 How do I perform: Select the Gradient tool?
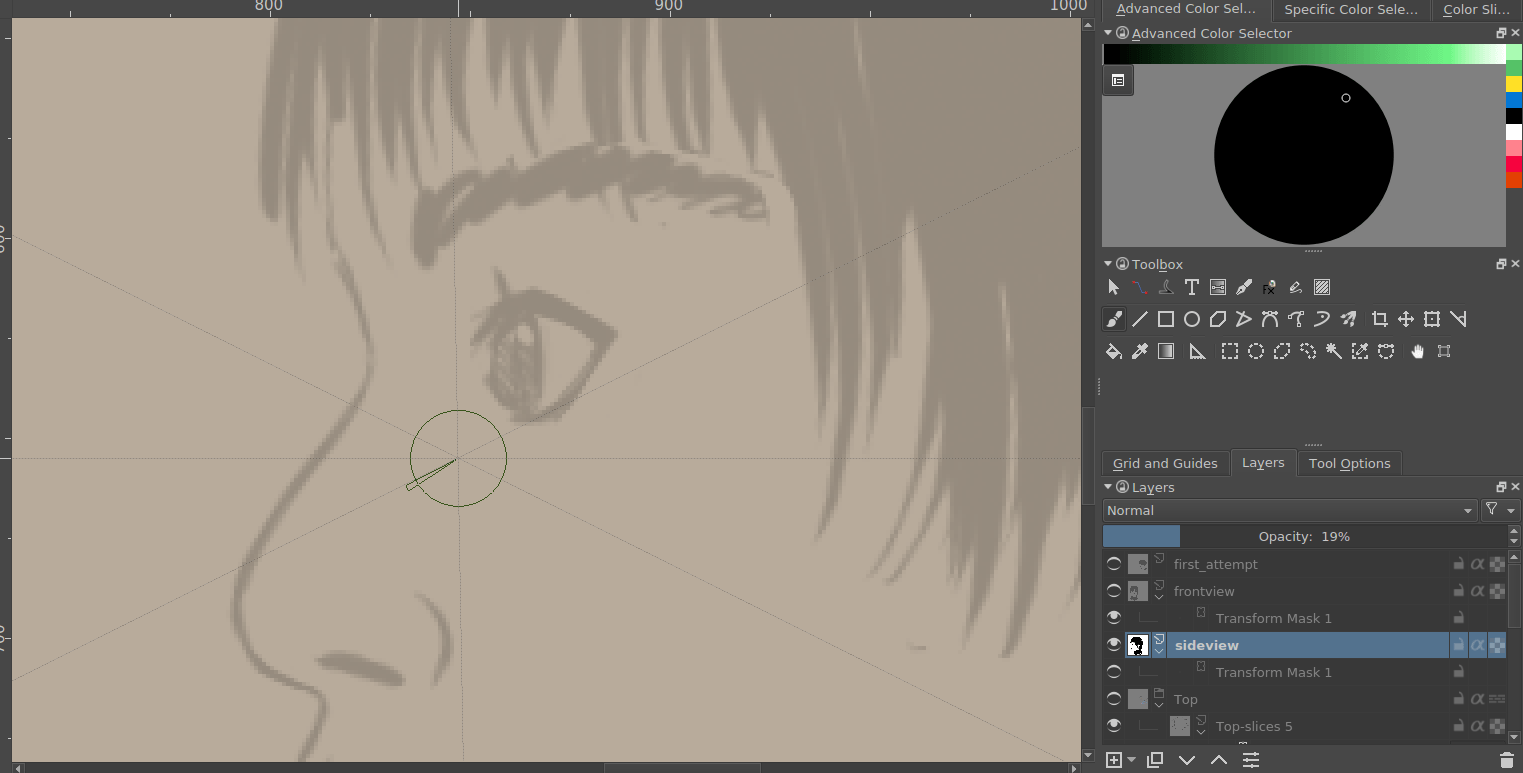pyautogui.click(x=1165, y=351)
